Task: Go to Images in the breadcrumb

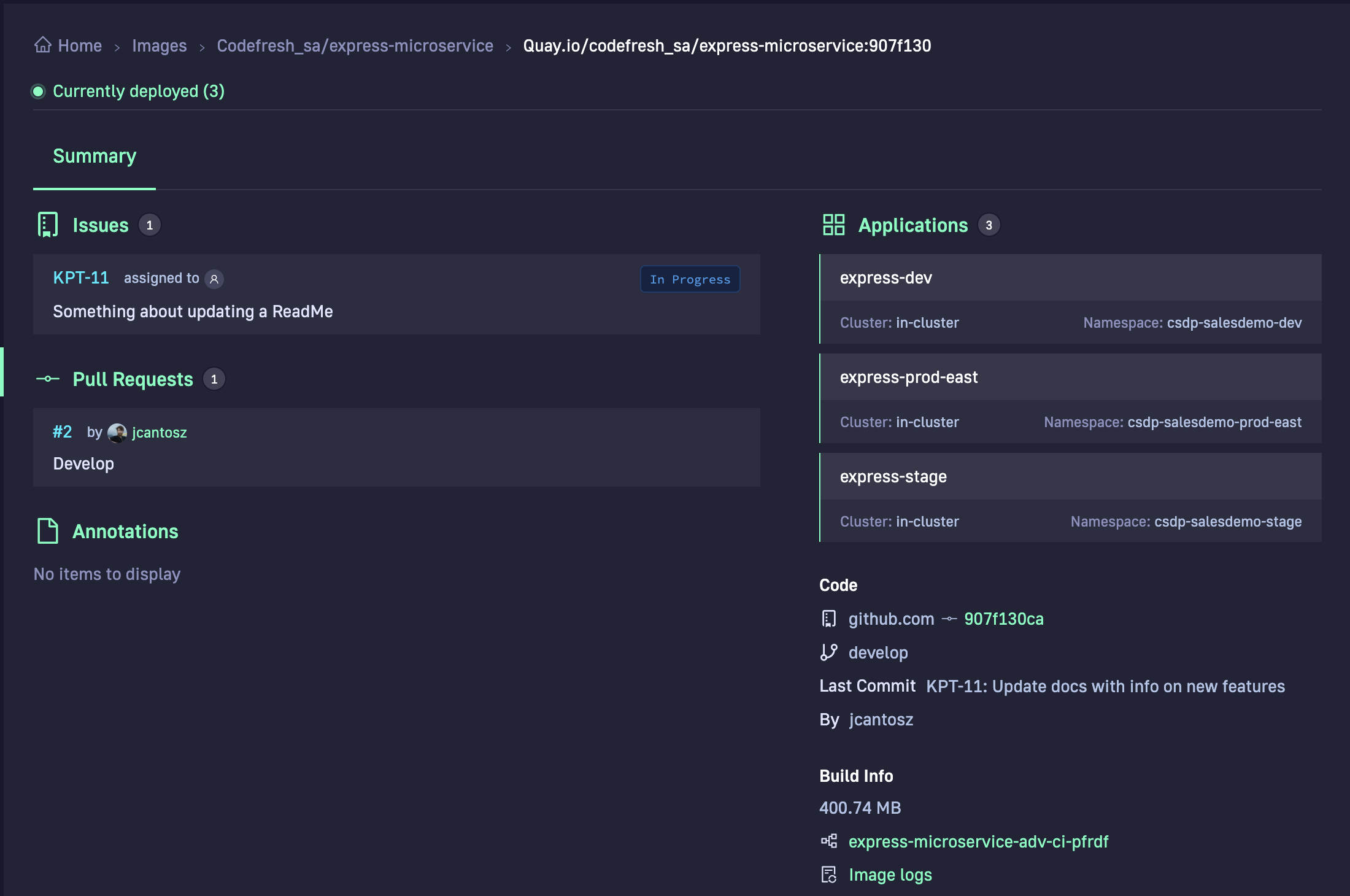Action: 159,46
